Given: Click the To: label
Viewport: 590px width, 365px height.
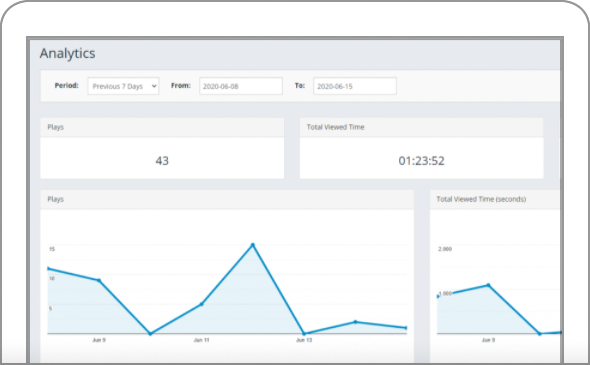Looking at the screenshot, I should pos(300,85).
